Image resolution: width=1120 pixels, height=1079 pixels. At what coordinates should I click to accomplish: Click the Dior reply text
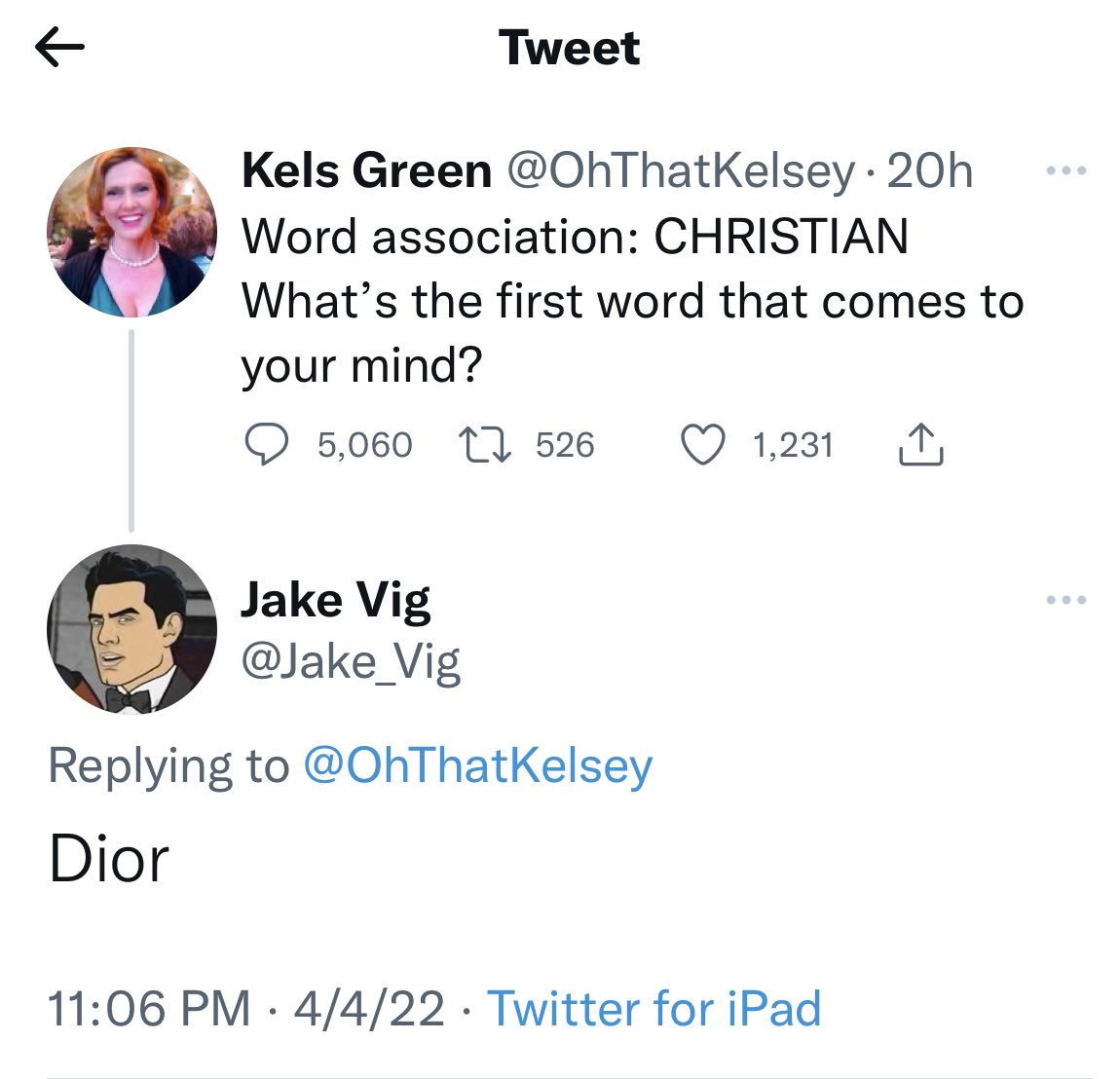click(x=109, y=858)
